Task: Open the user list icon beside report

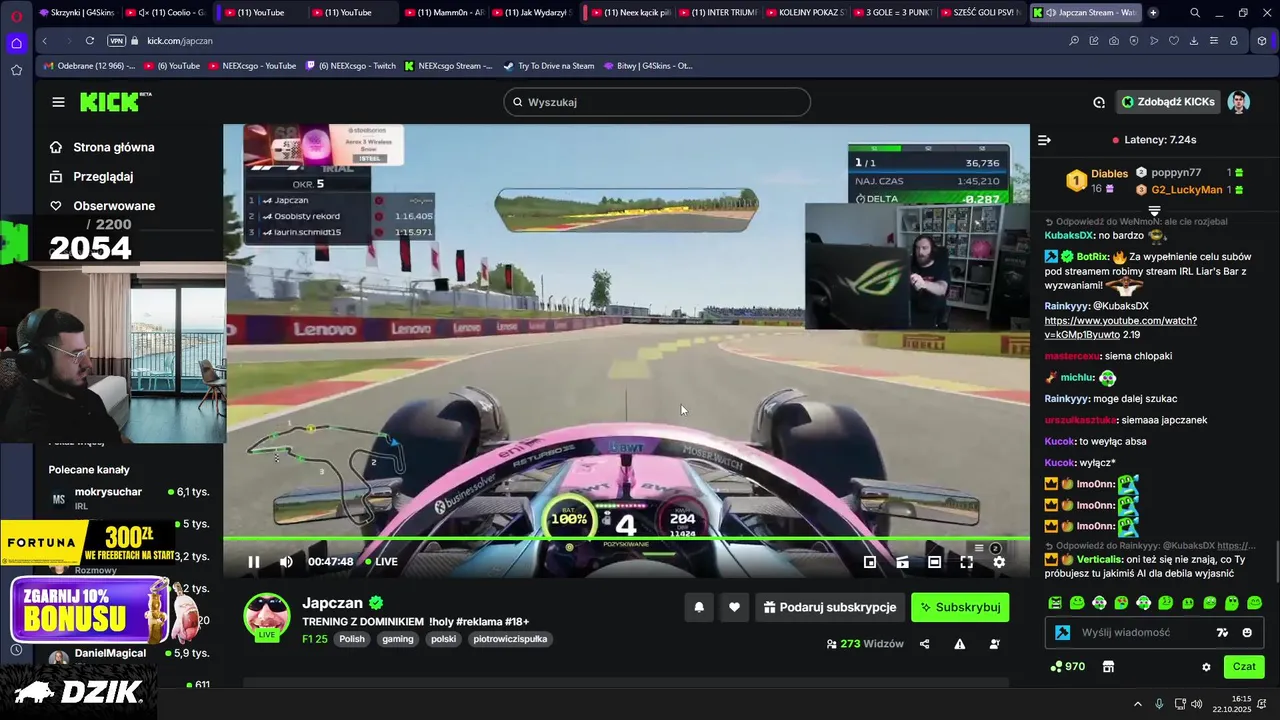Action: (994, 644)
